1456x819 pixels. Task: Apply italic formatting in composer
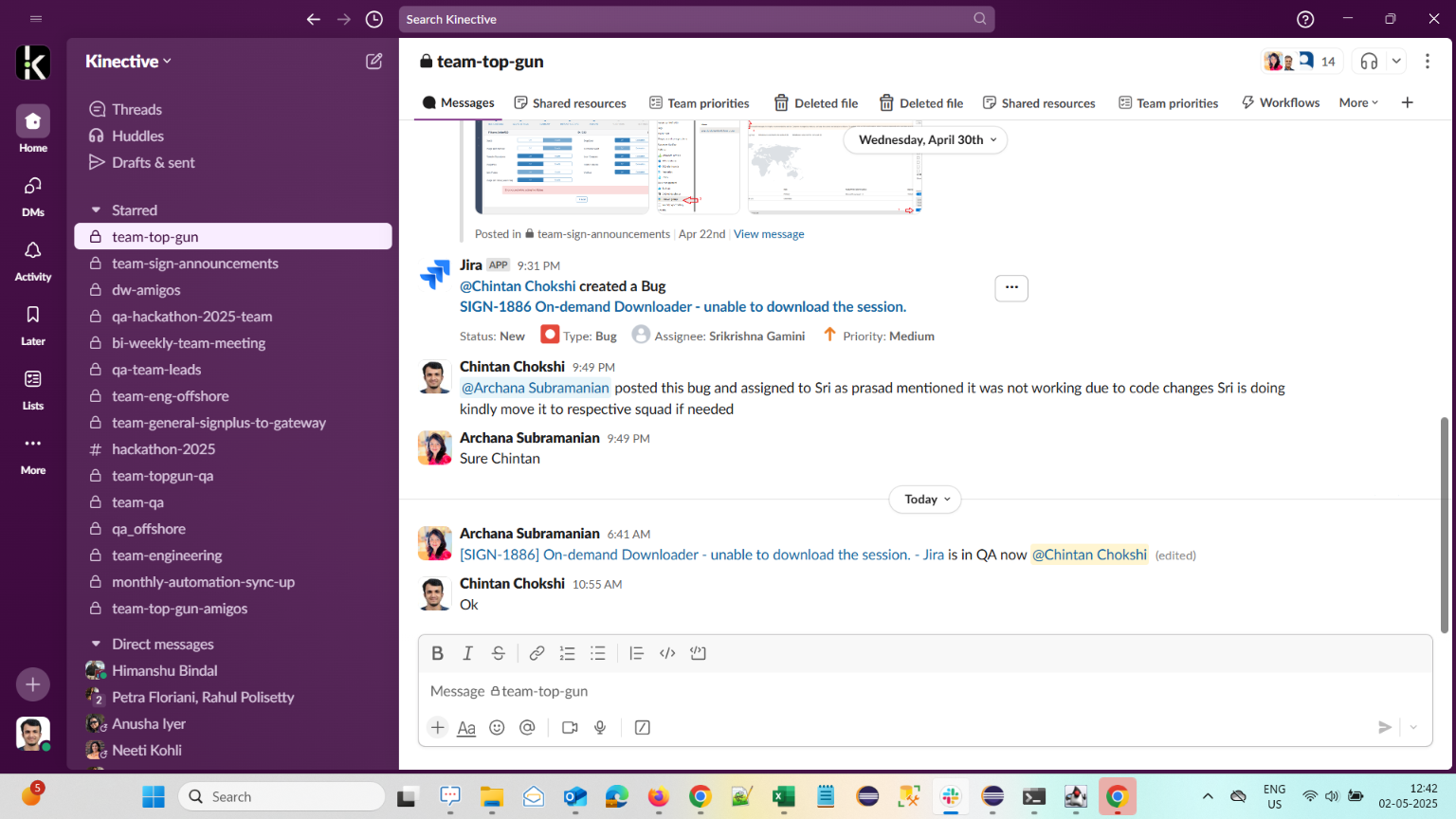(x=467, y=653)
